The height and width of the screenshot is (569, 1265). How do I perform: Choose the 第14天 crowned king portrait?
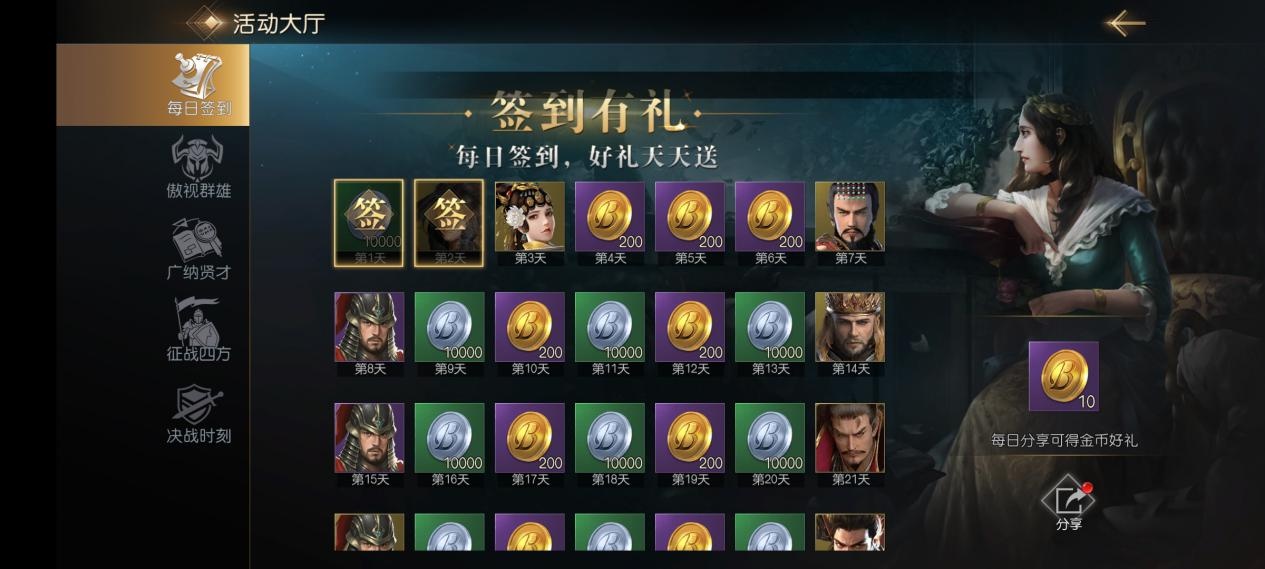[x=849, y=333]
